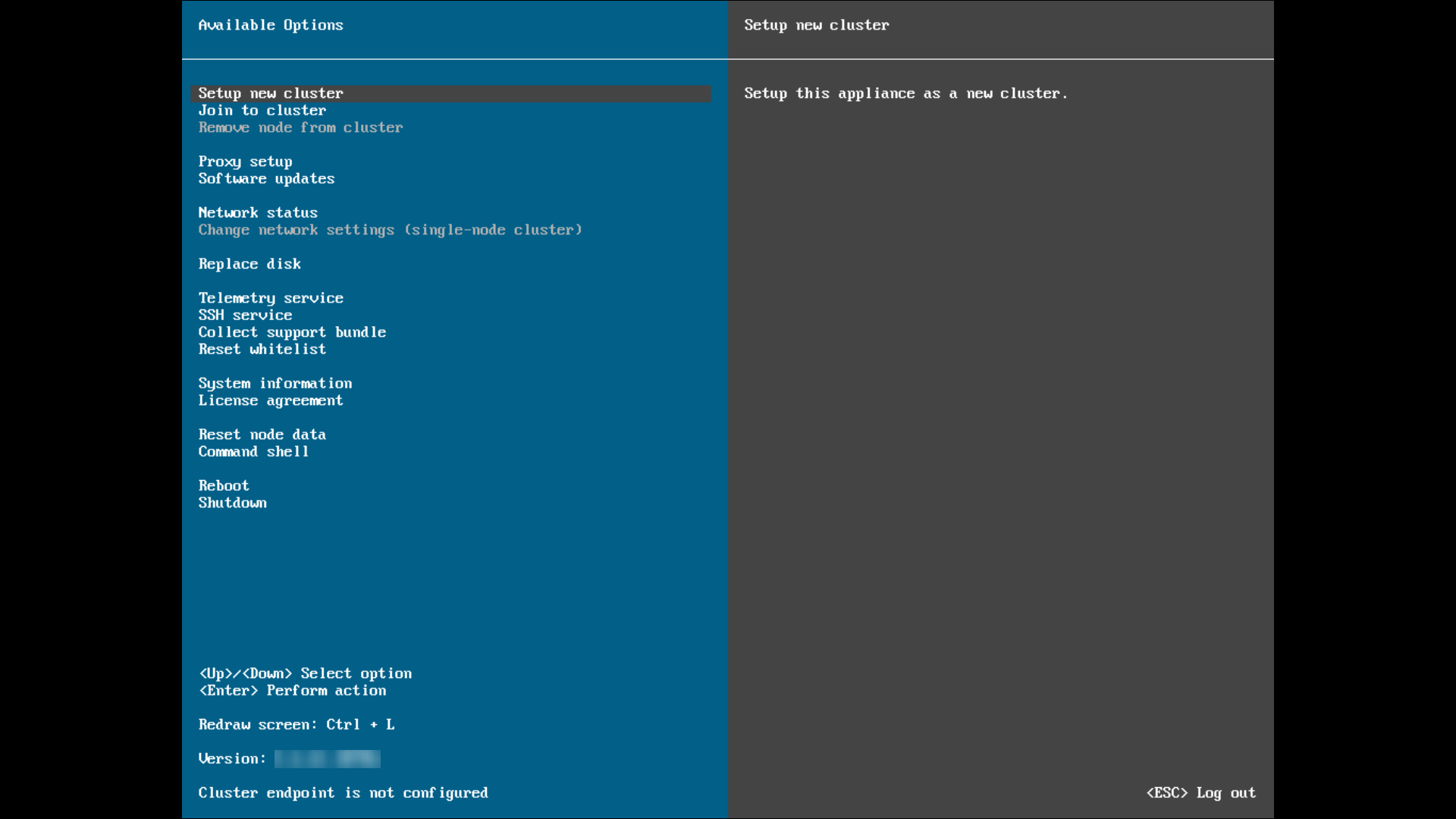Open Telemetry service settings

(x=271, y=298)
